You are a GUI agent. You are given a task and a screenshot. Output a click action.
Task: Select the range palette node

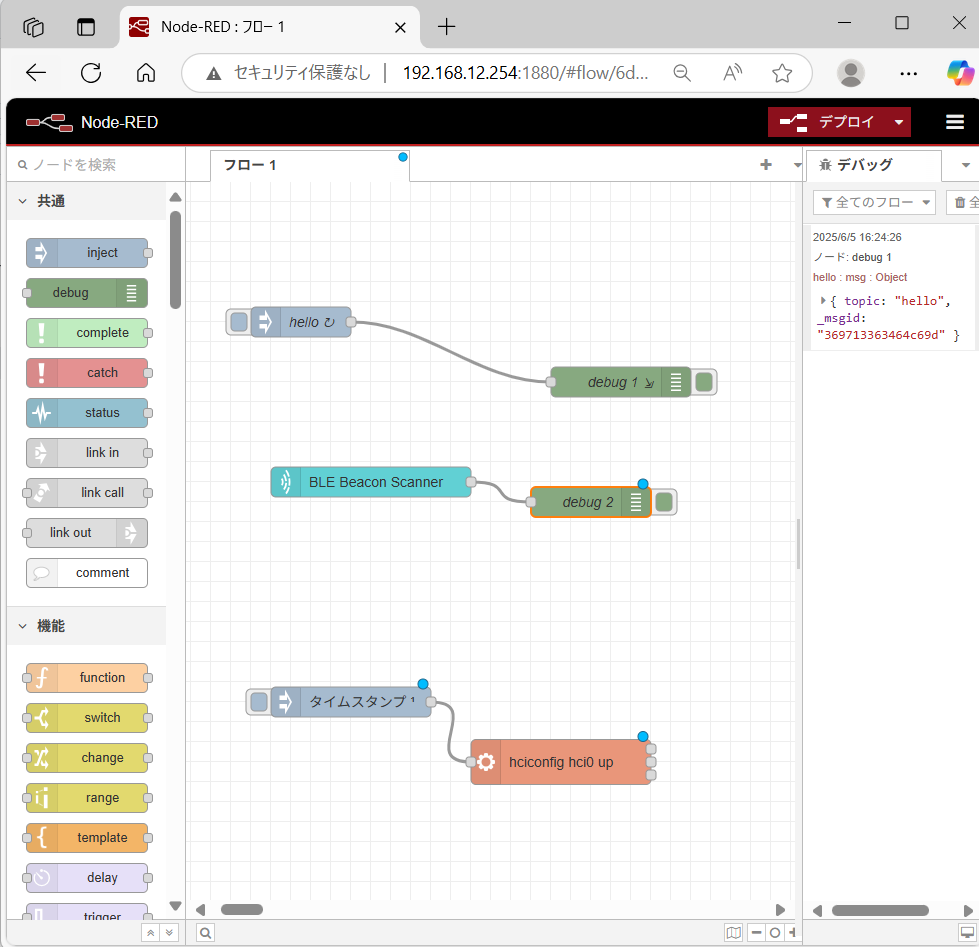pos(87,798)
